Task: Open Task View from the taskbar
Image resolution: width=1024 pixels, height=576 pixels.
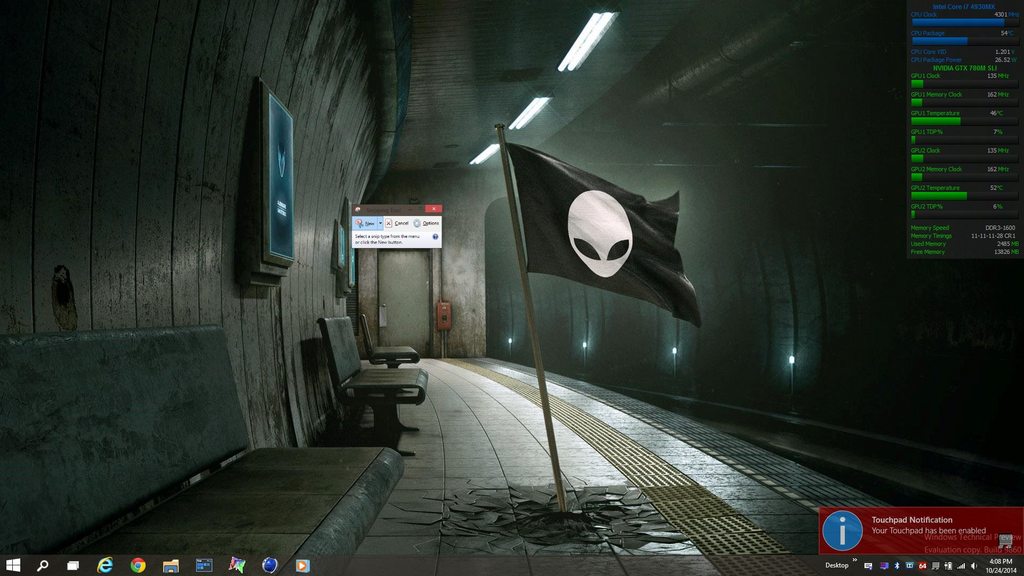Action: (x=73, y=565)
